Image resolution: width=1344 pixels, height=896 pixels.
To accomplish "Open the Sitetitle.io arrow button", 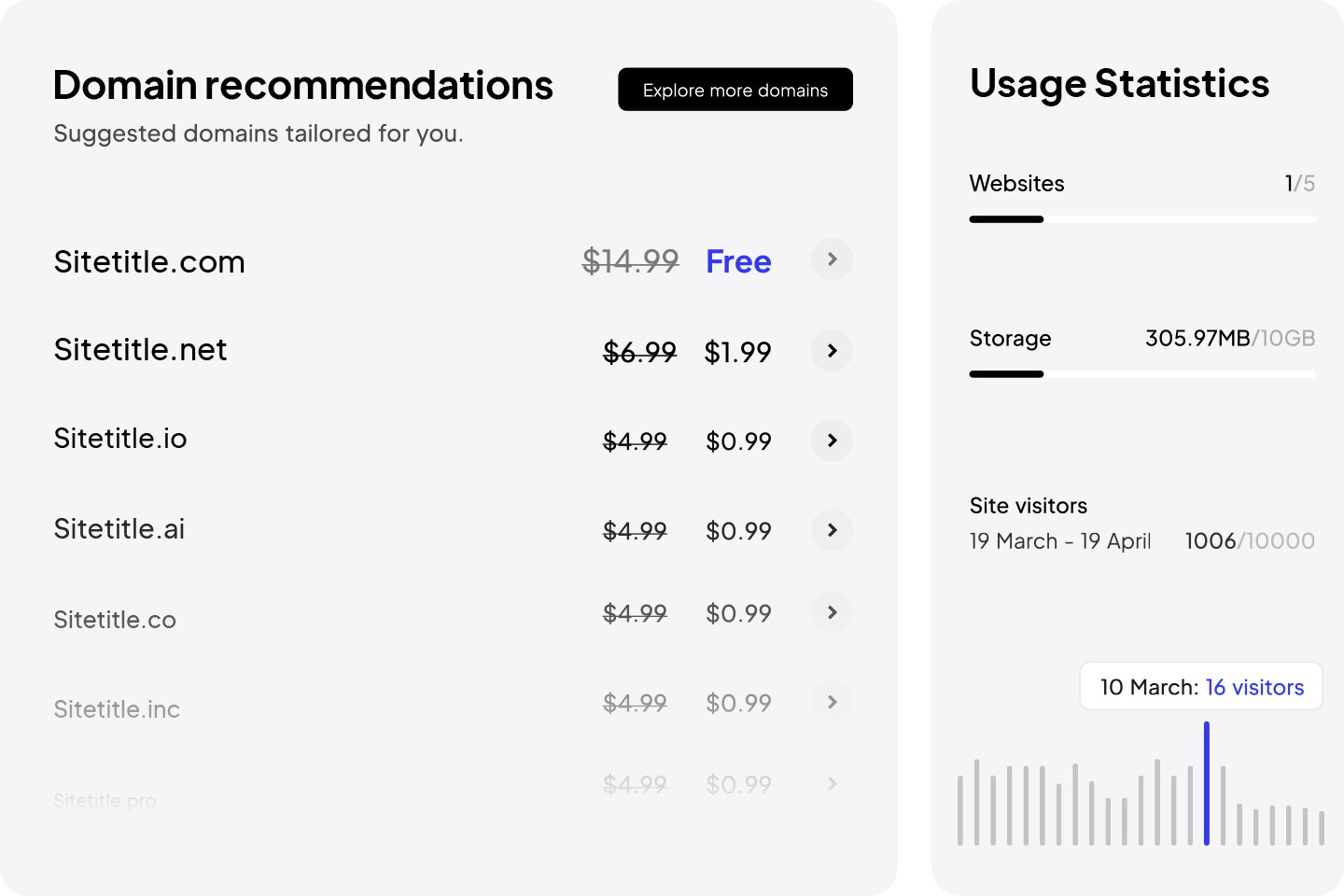I will click(x=832, y=441).
